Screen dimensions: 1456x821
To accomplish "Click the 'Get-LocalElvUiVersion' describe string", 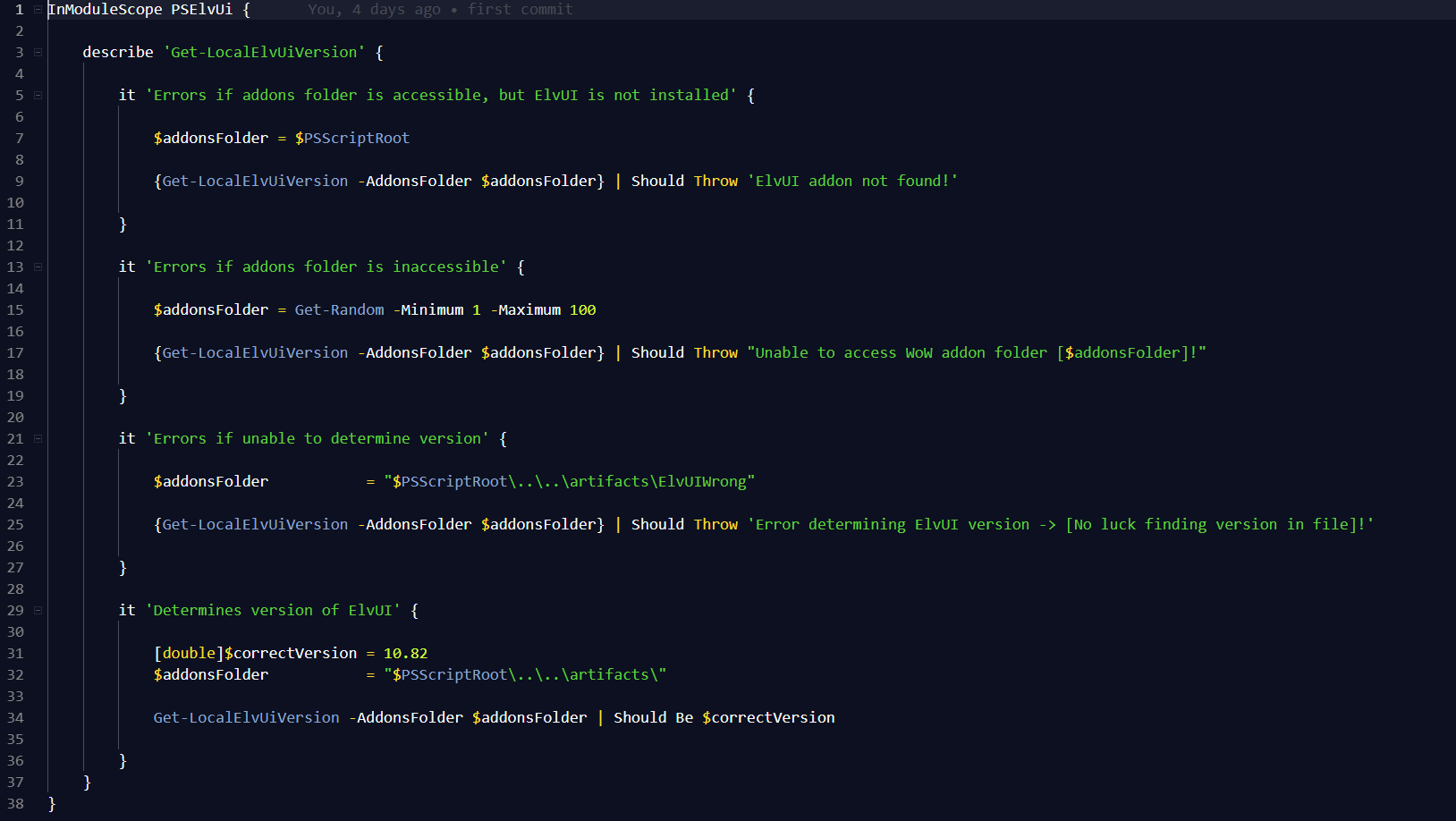I will pyautogui.click(x=264, y=52).
